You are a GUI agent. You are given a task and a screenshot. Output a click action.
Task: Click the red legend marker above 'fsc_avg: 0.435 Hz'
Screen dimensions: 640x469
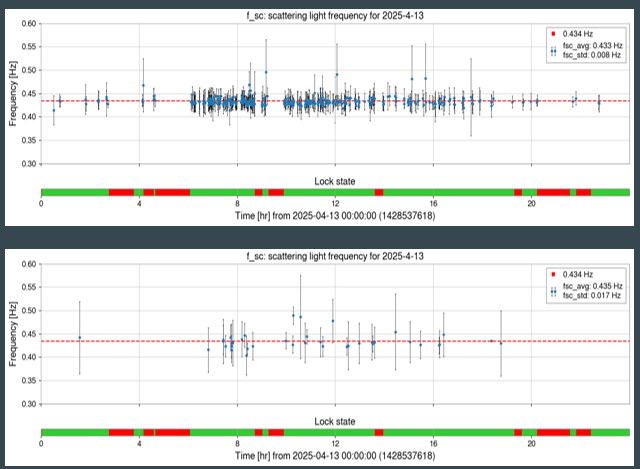(x=553, y=274)
